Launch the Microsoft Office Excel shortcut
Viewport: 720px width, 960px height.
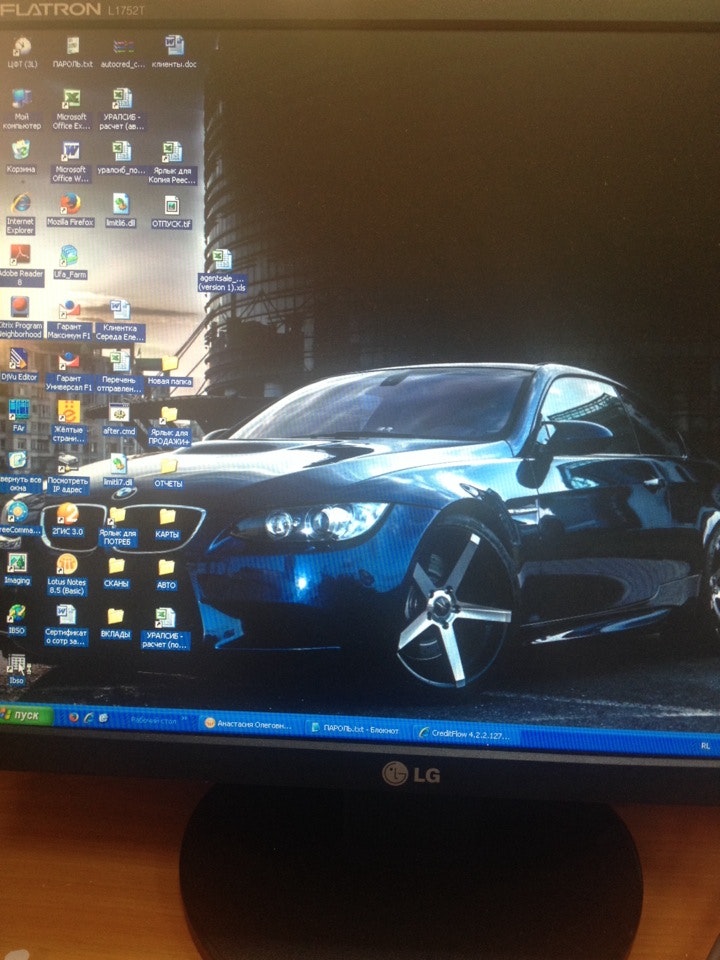[x=72, y=109]
